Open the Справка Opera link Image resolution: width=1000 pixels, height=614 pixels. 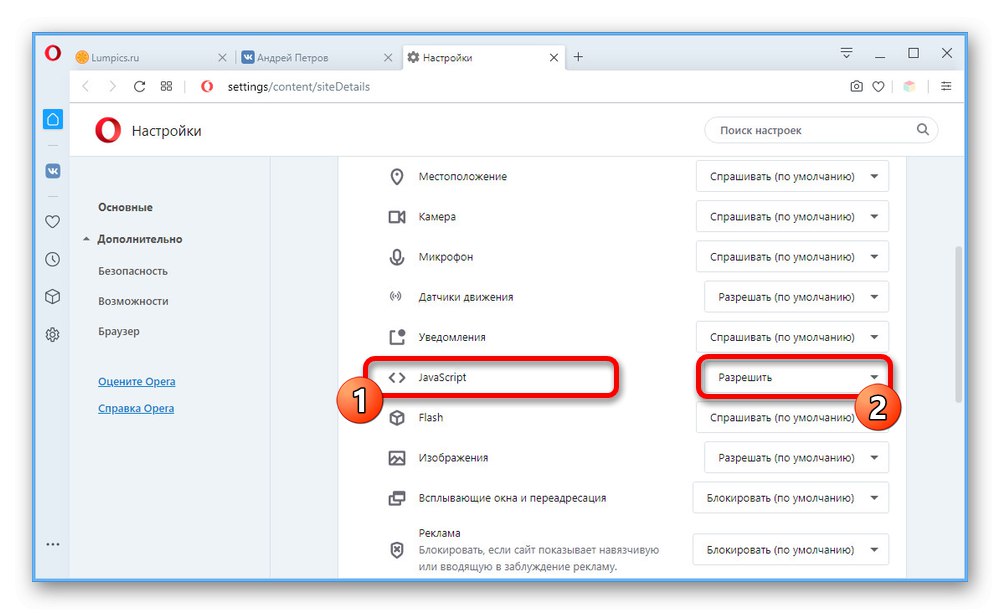(136, 408)
